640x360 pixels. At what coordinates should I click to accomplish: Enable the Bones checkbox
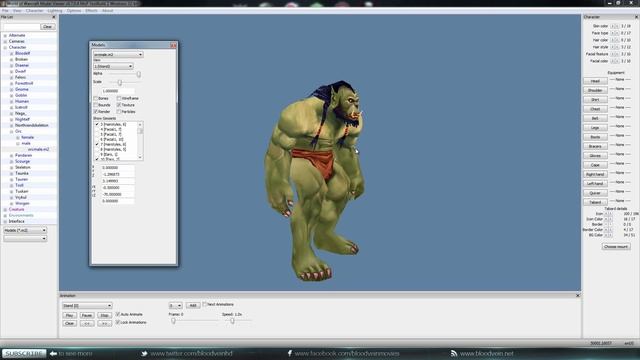coord(96,98)
